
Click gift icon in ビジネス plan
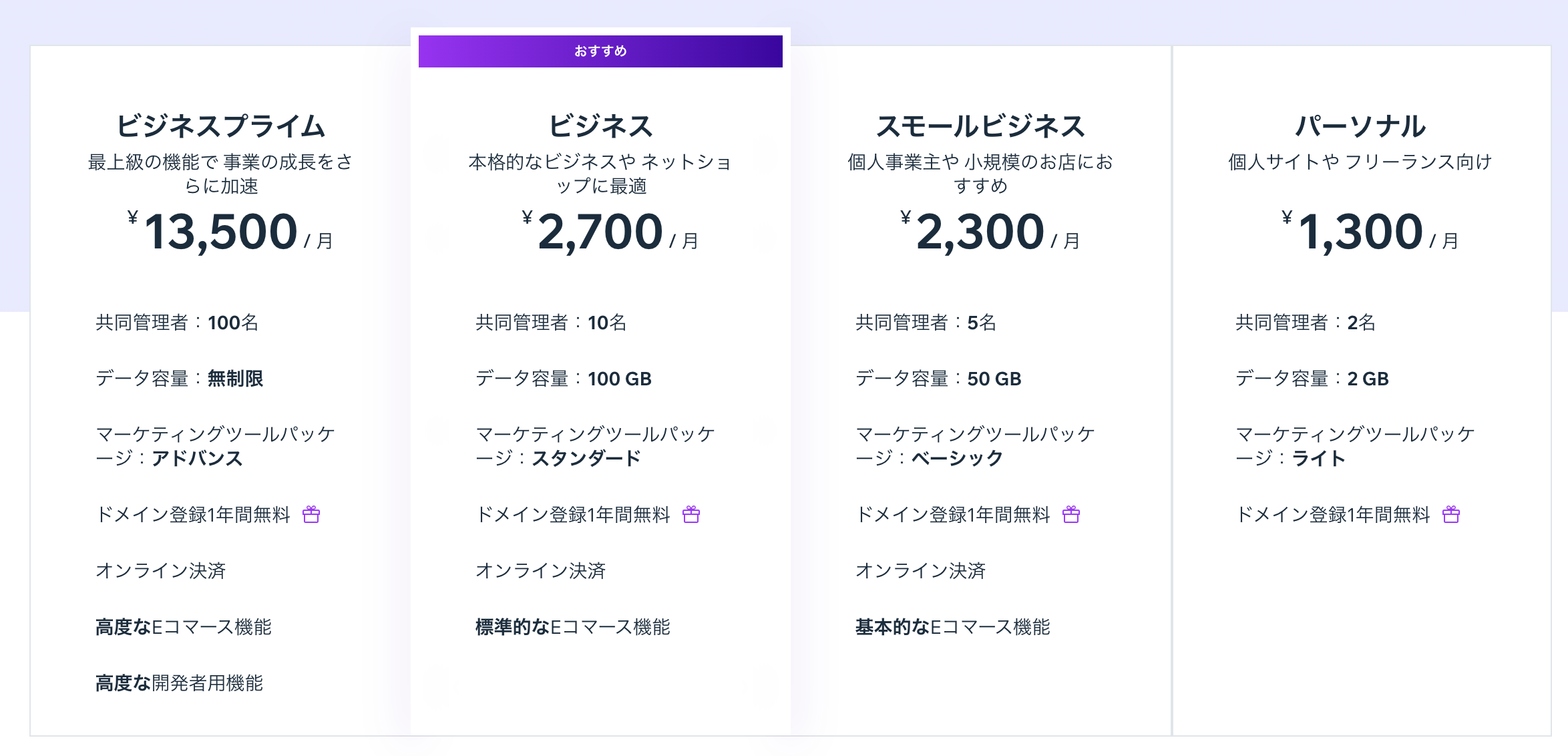point(691,514)
